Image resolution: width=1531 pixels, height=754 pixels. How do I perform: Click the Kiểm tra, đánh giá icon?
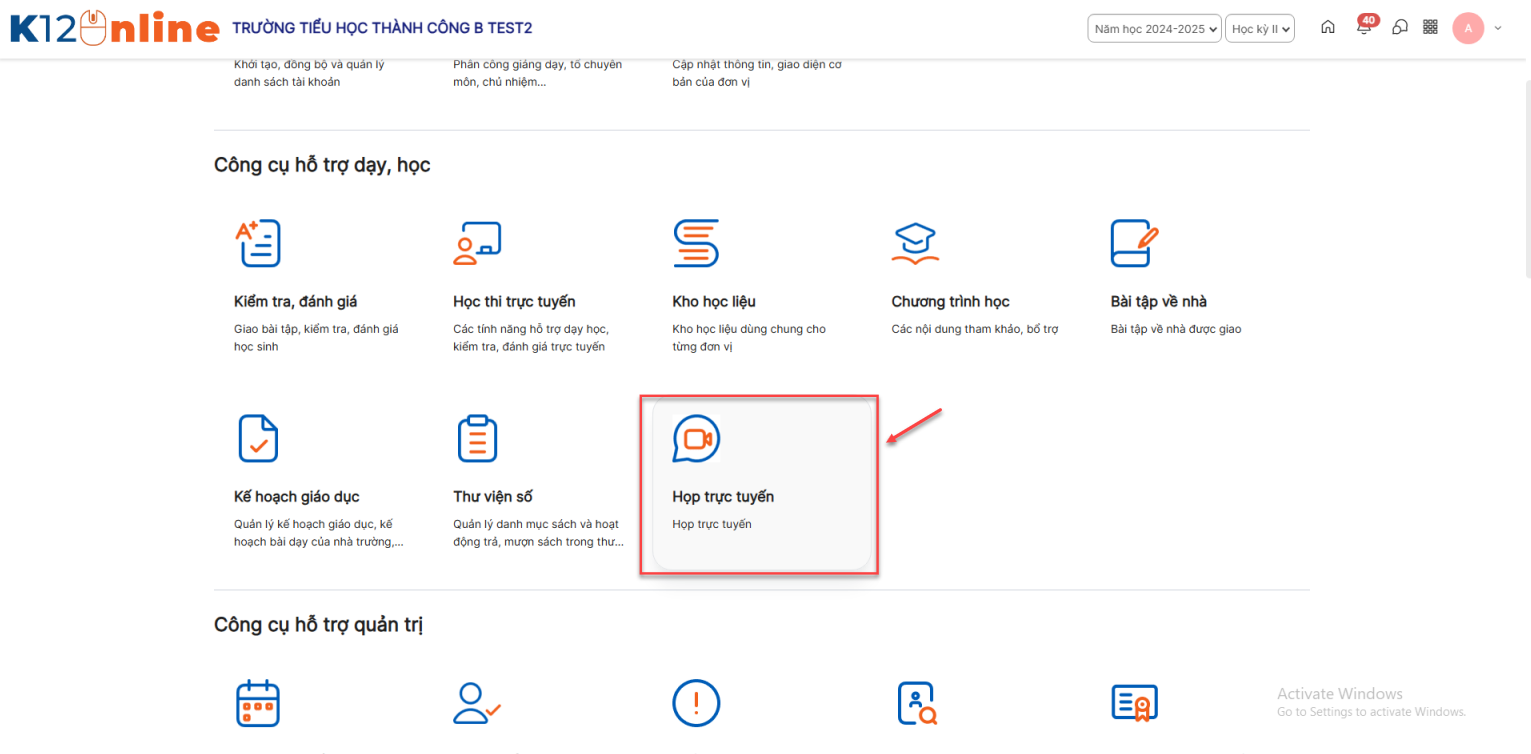(257, 243)
